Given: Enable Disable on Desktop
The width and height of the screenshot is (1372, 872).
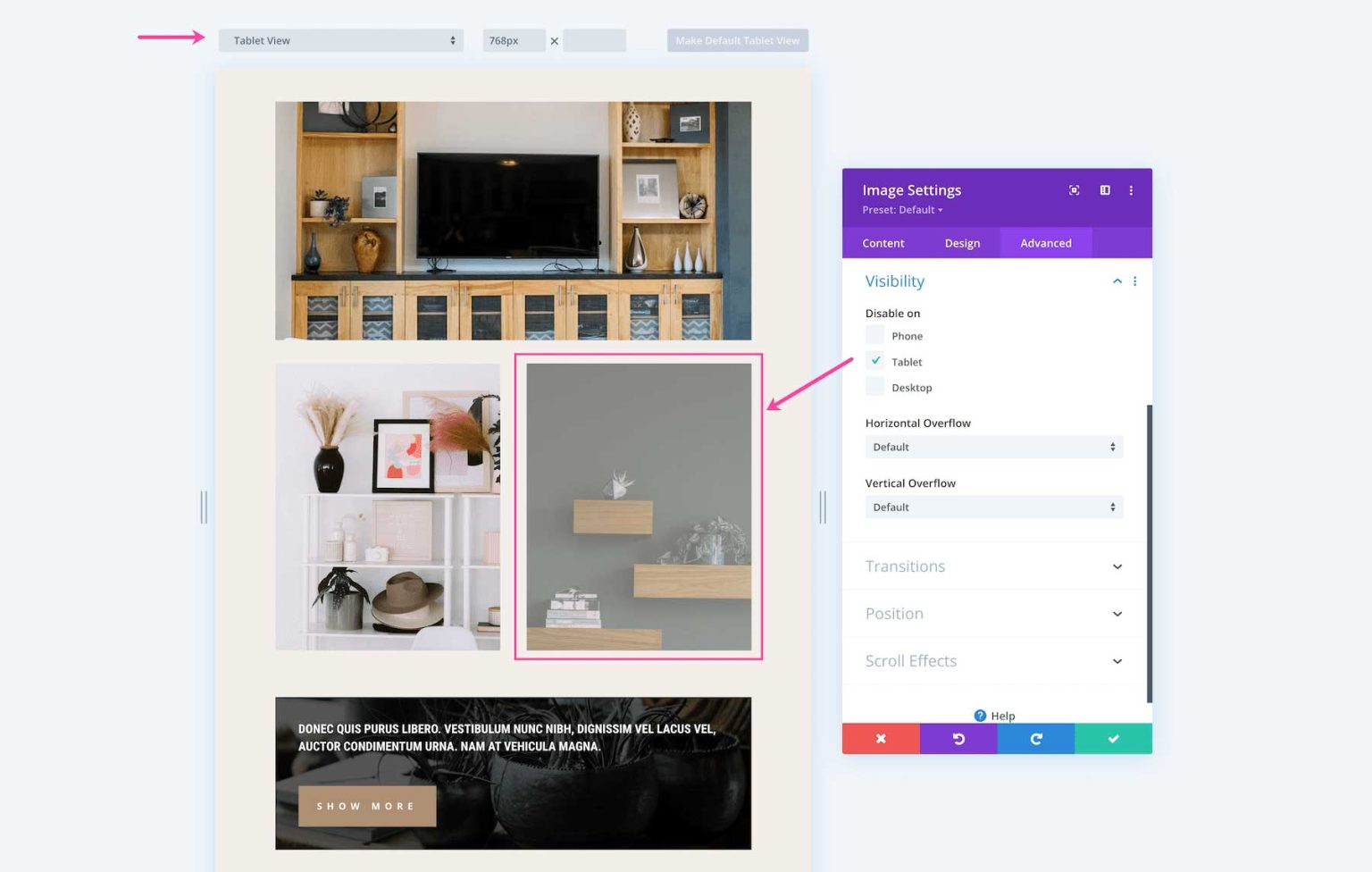Looking at the screenshot, I should point(874,386).
